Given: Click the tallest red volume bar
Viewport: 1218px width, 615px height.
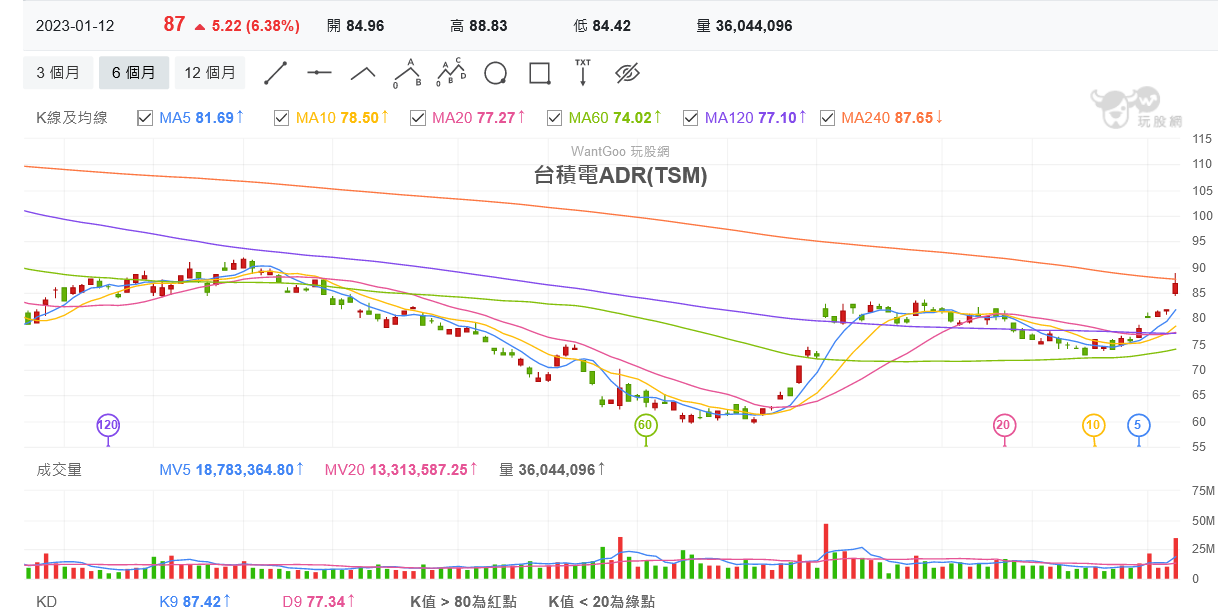Looking at the screenshot, I should [x=826, y=551].
